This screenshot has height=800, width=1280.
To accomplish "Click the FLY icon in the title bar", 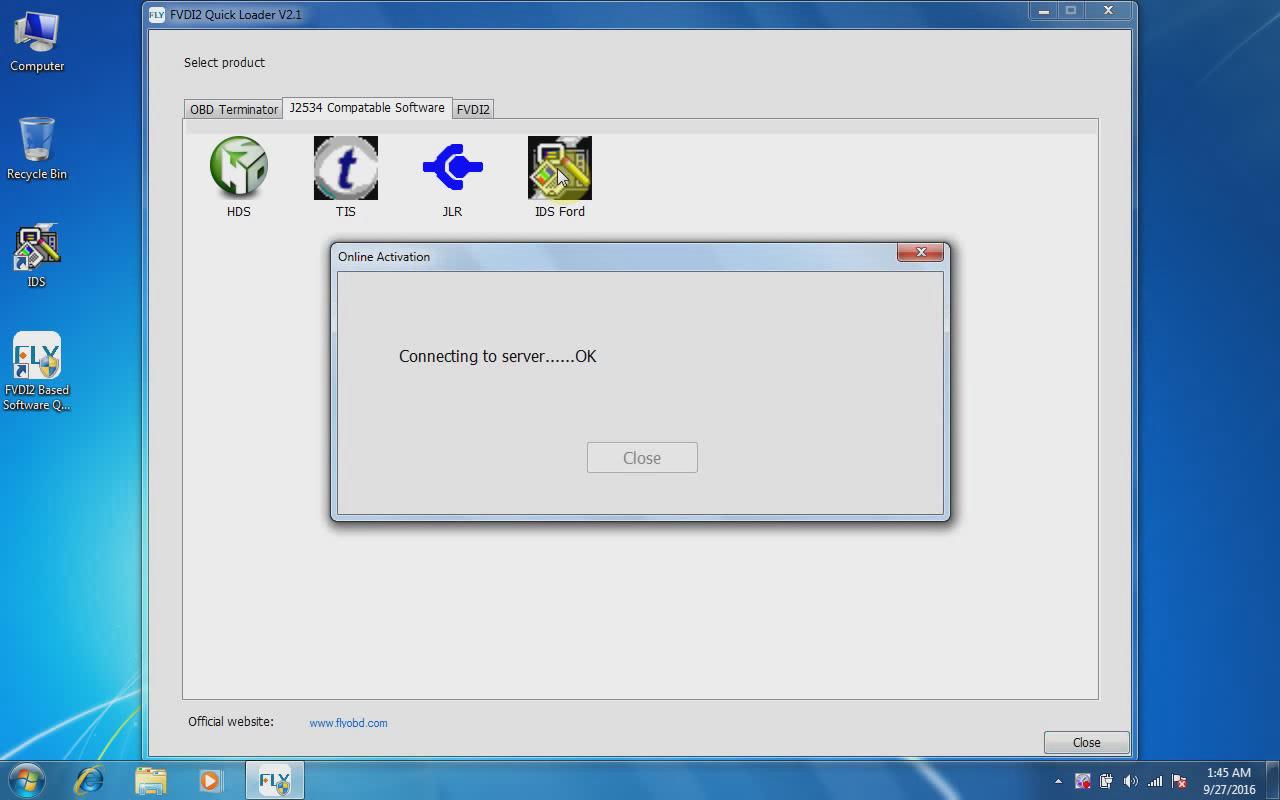I will (156, 14).
